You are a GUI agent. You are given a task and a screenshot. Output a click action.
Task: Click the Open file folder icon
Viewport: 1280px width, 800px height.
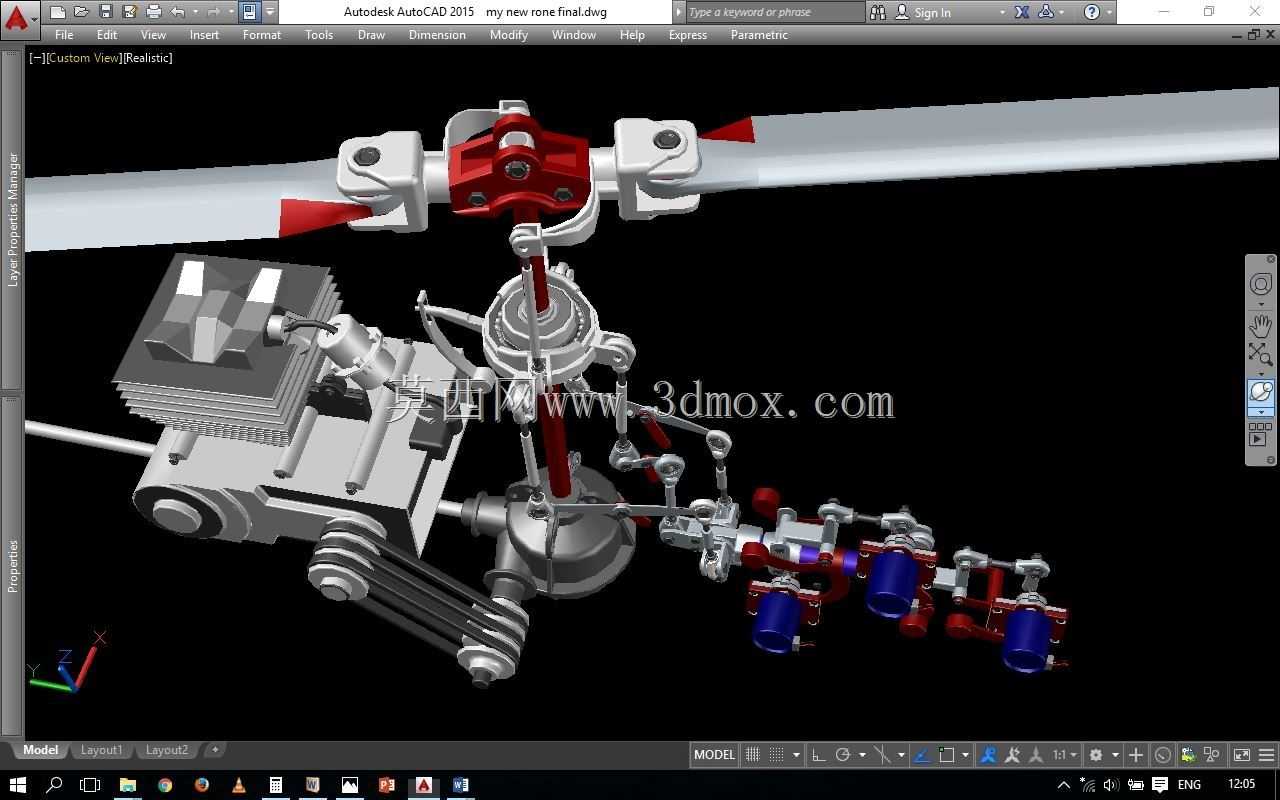[81, 12]
